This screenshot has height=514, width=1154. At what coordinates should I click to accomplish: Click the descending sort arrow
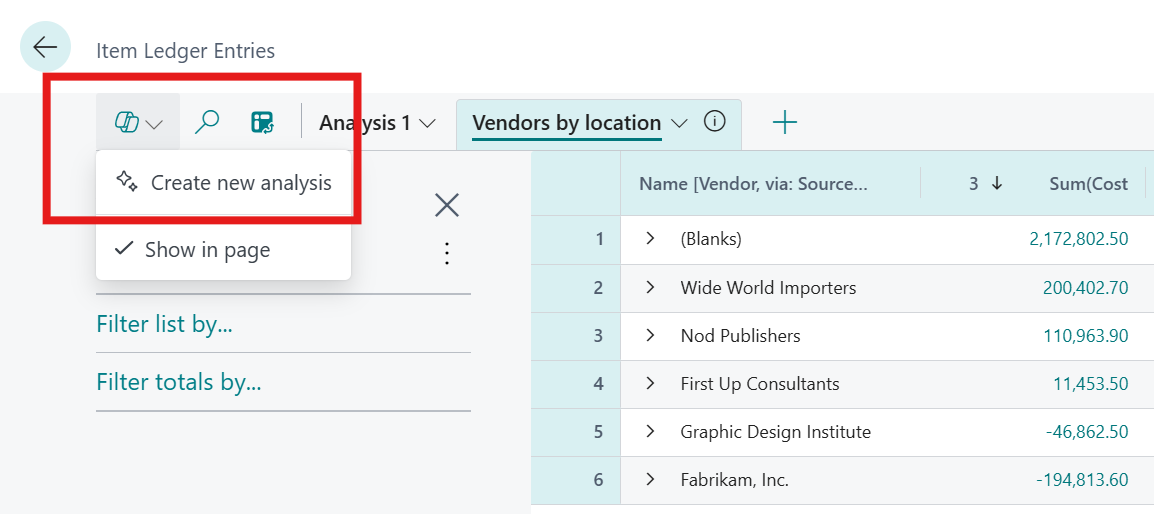coord(997,184)
